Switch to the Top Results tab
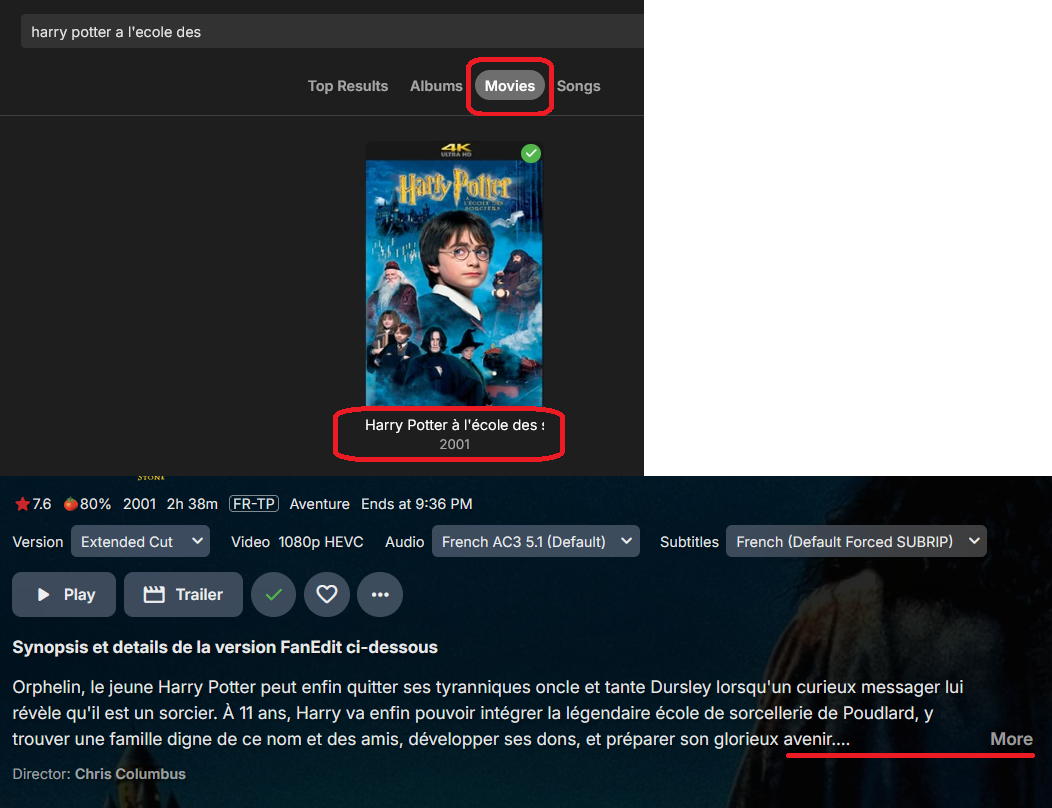 pos(348,86)
